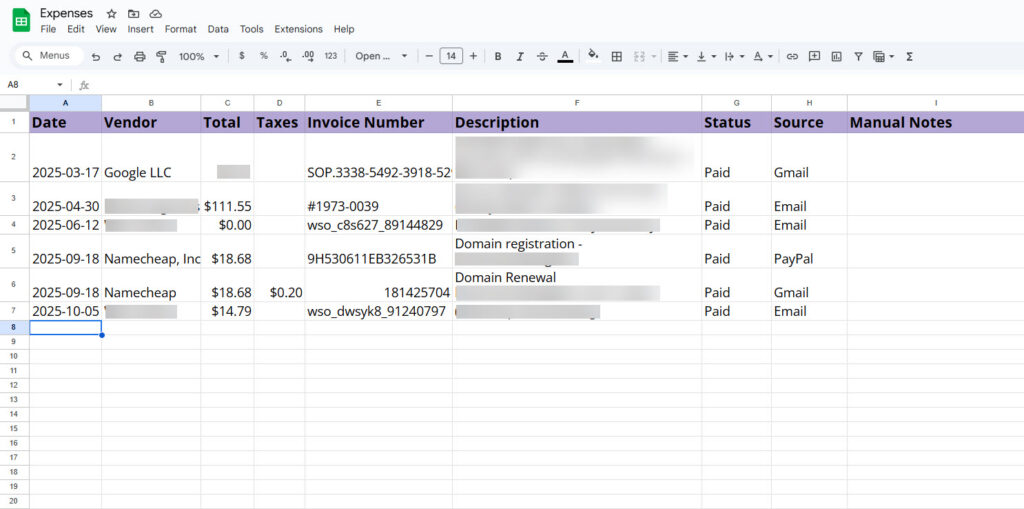1024x509 pixels.
Task: Format as percent icon
Action: (264, 56)
